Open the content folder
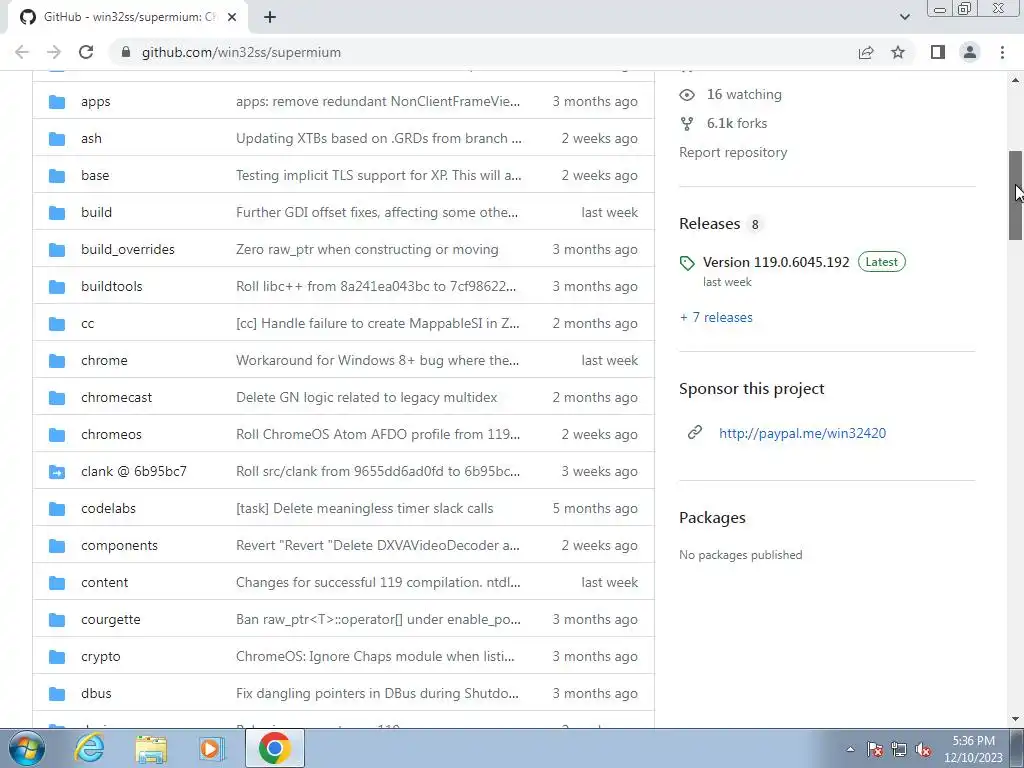 click(x=104, y=583)
